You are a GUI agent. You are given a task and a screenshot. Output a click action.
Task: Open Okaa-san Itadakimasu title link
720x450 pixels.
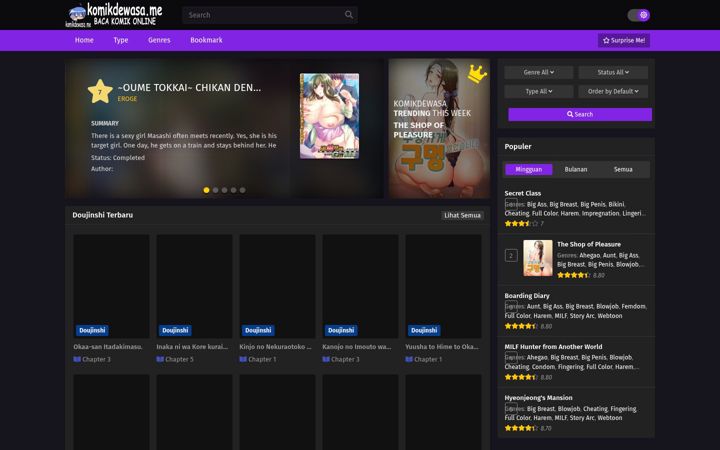(108, 347)
